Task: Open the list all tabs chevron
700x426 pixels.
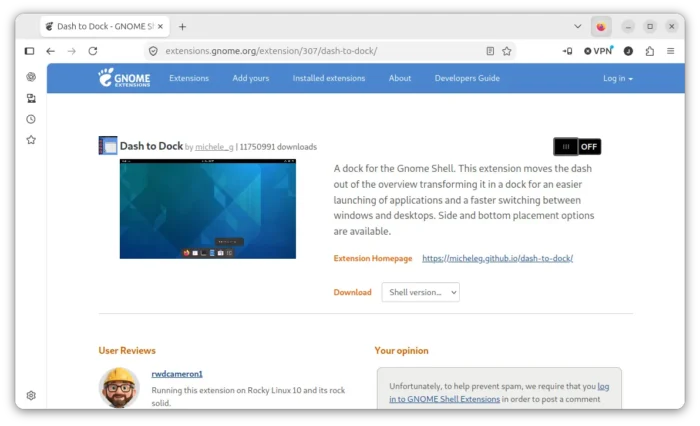Action: tap(577, 26)
